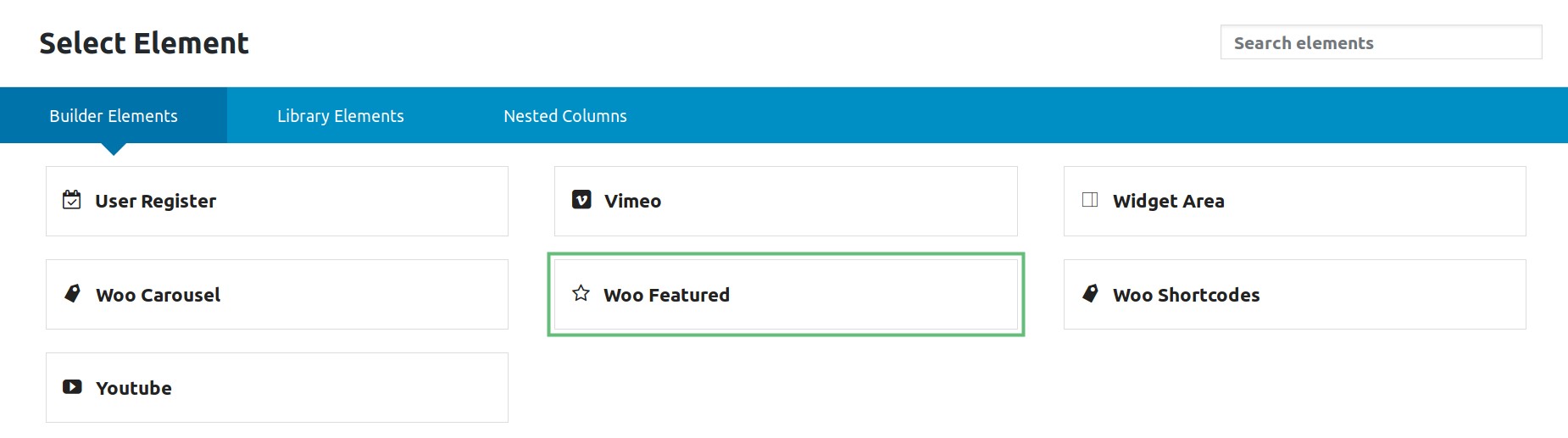The width and height of the screenshot is (1568, 438).
Task: Click the Woo Shortcodes tag icon
Action: pos(1091,293)
